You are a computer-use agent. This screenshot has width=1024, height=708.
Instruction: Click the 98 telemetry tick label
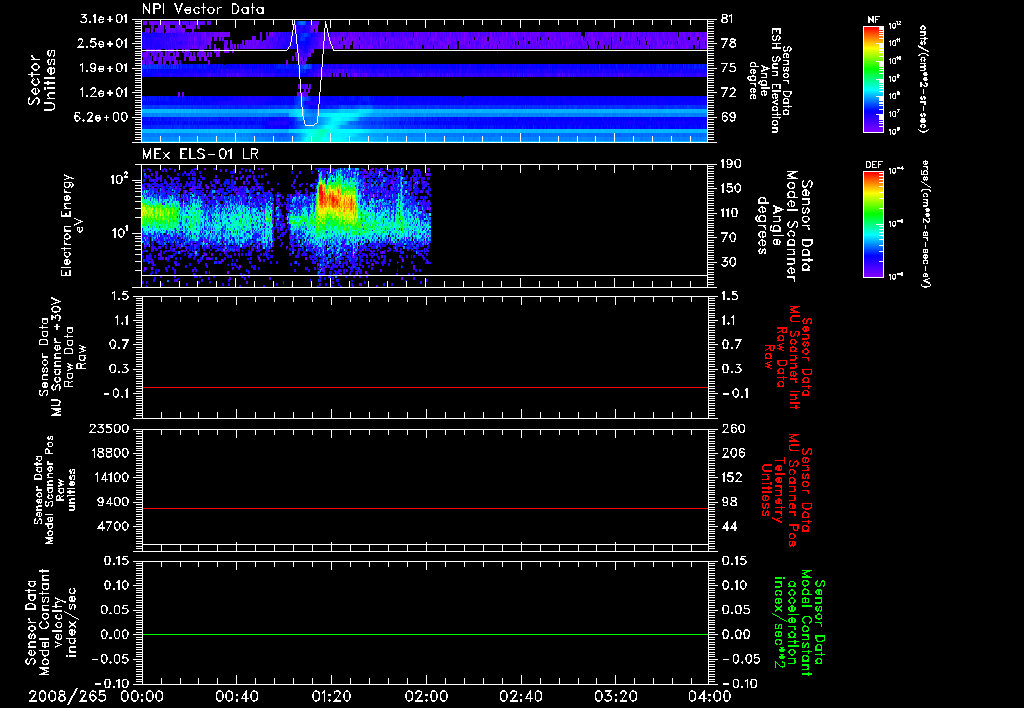(x=728, y=502)
